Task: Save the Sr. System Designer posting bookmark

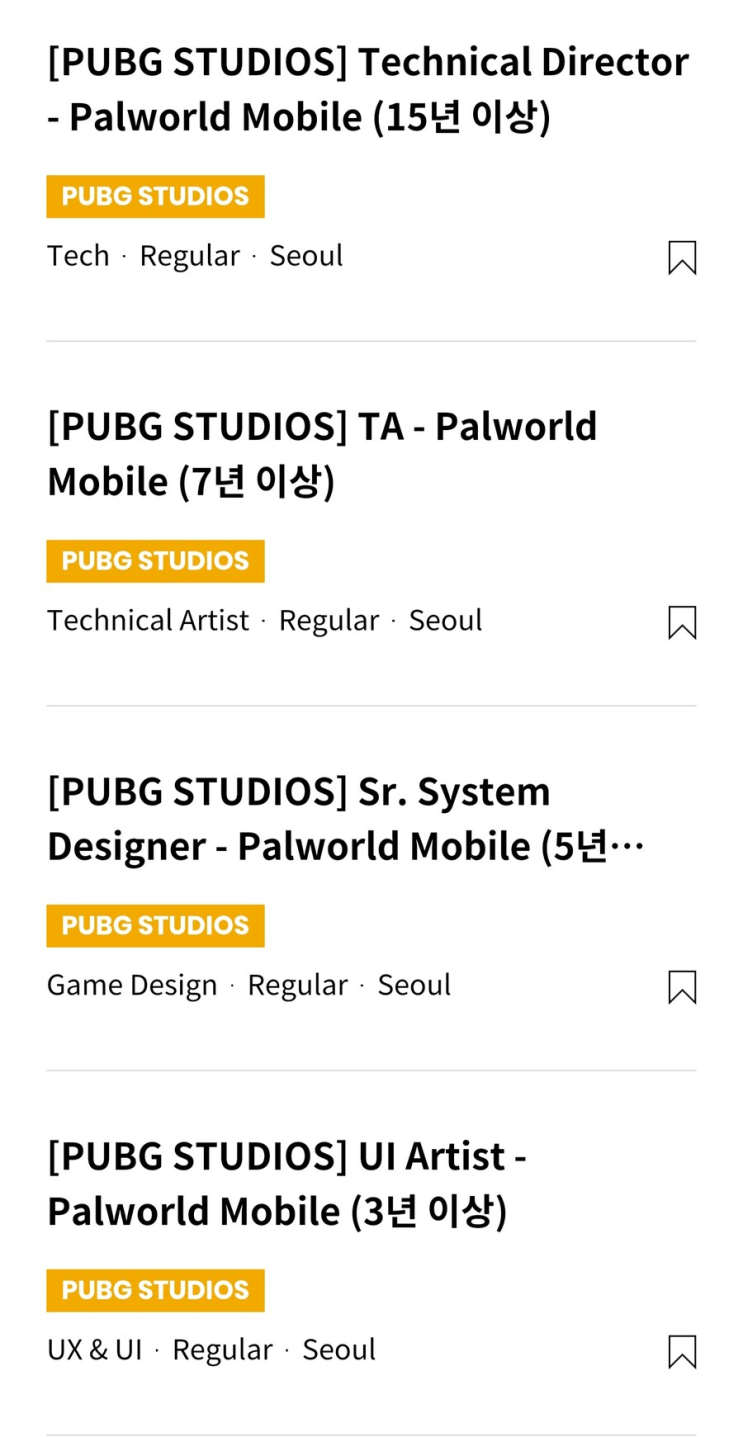Action: click(x=681, y=988)
